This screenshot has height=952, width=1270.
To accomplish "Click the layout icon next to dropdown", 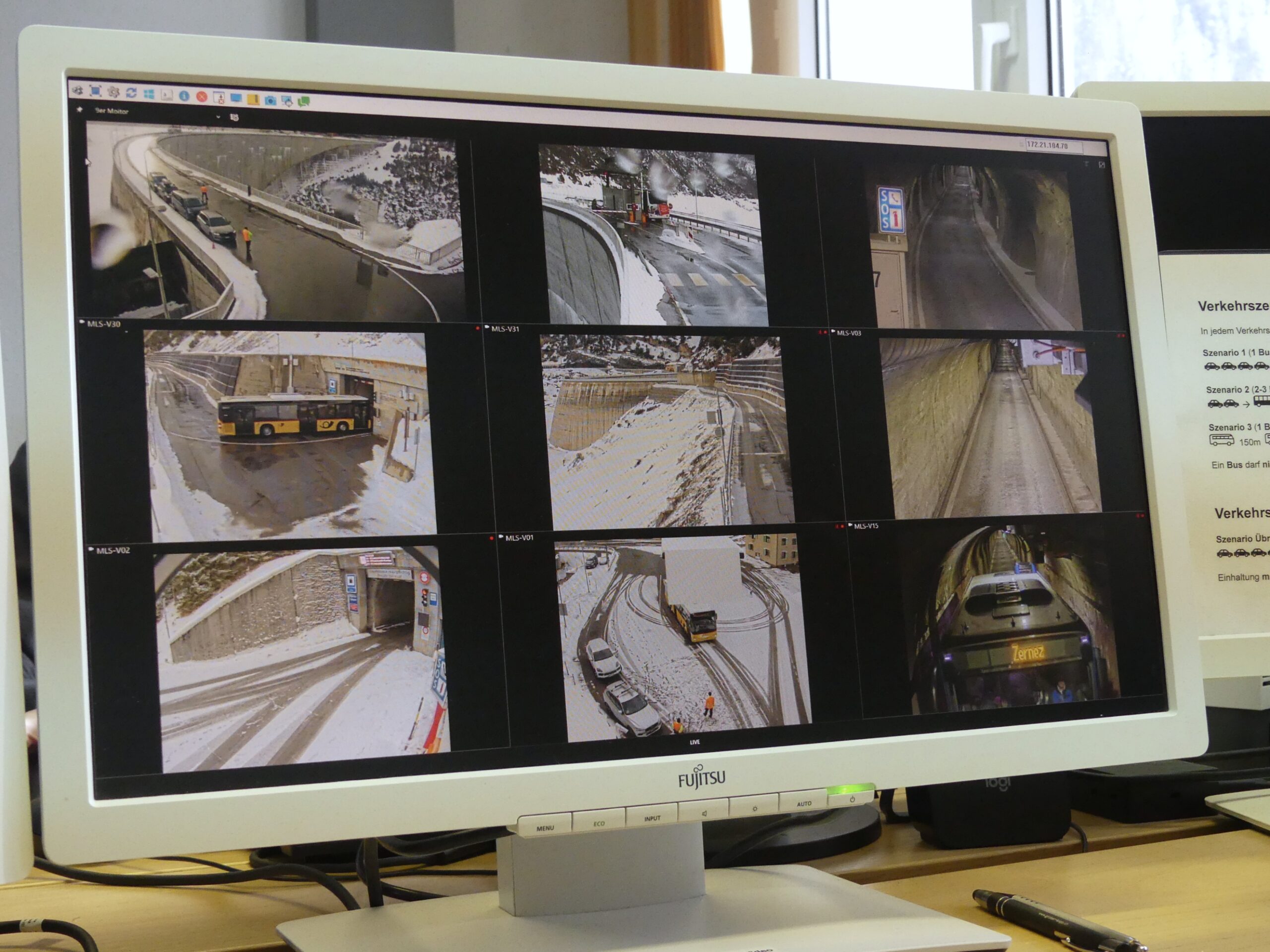I will pyautogui.click(x=234, y=118).
